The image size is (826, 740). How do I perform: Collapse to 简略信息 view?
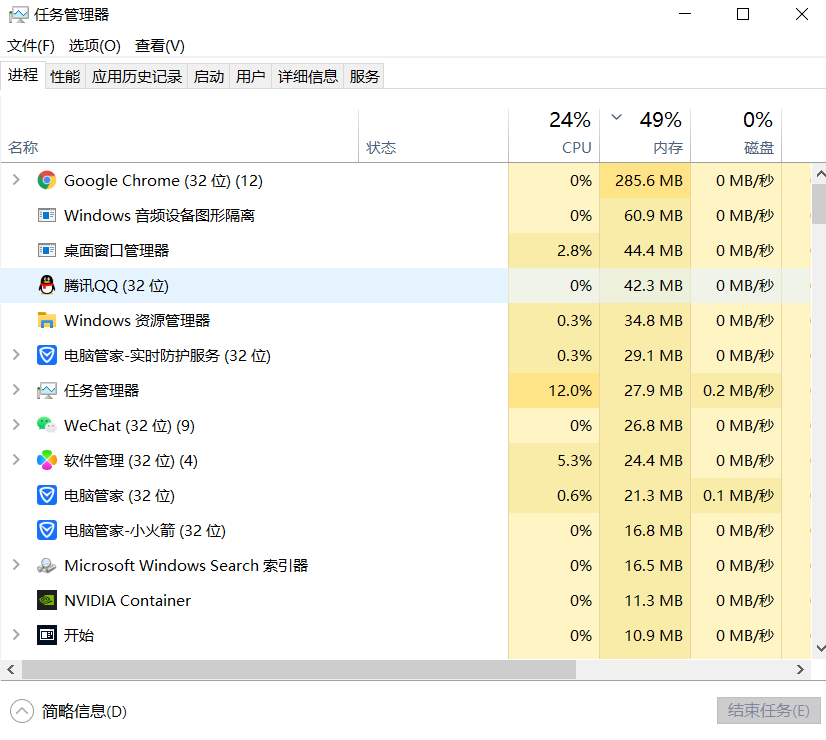[x=68, y=712]
